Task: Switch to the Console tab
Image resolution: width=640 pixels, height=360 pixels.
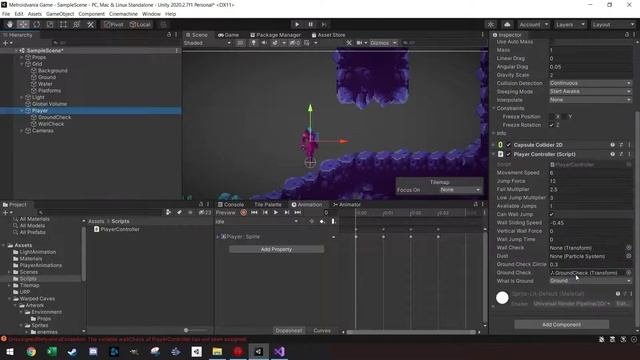Action: tap(231, 204)
